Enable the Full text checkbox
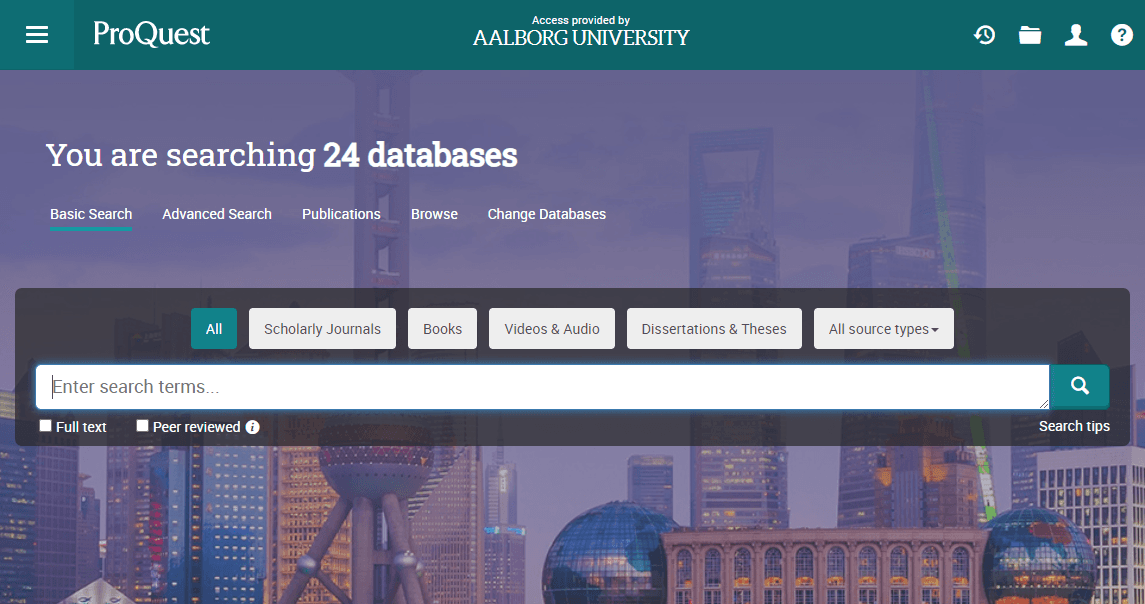 [46, 426]
